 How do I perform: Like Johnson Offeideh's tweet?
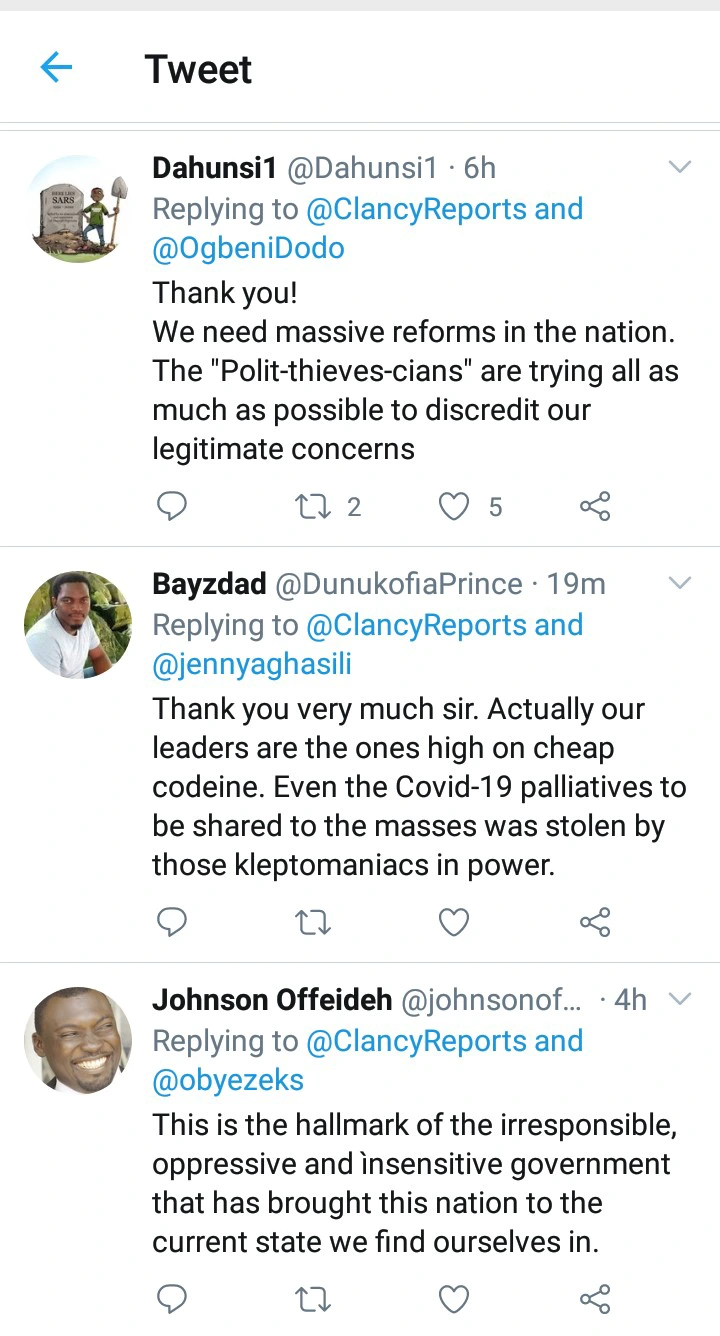point(455,1299)
